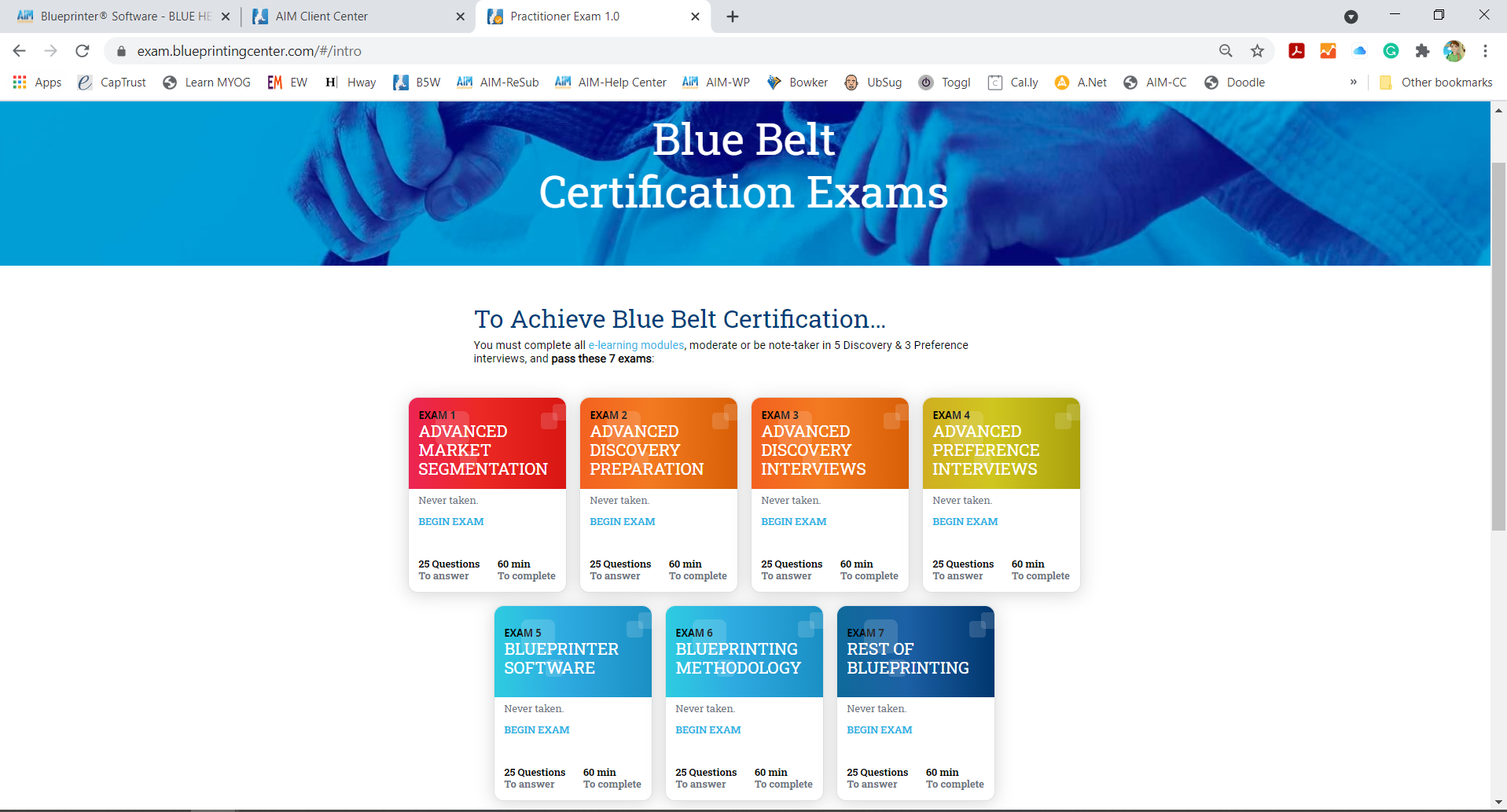Open the Learn MYOG bookmark
This screenshot has height=812, width=1507.
tap(207, 83)
